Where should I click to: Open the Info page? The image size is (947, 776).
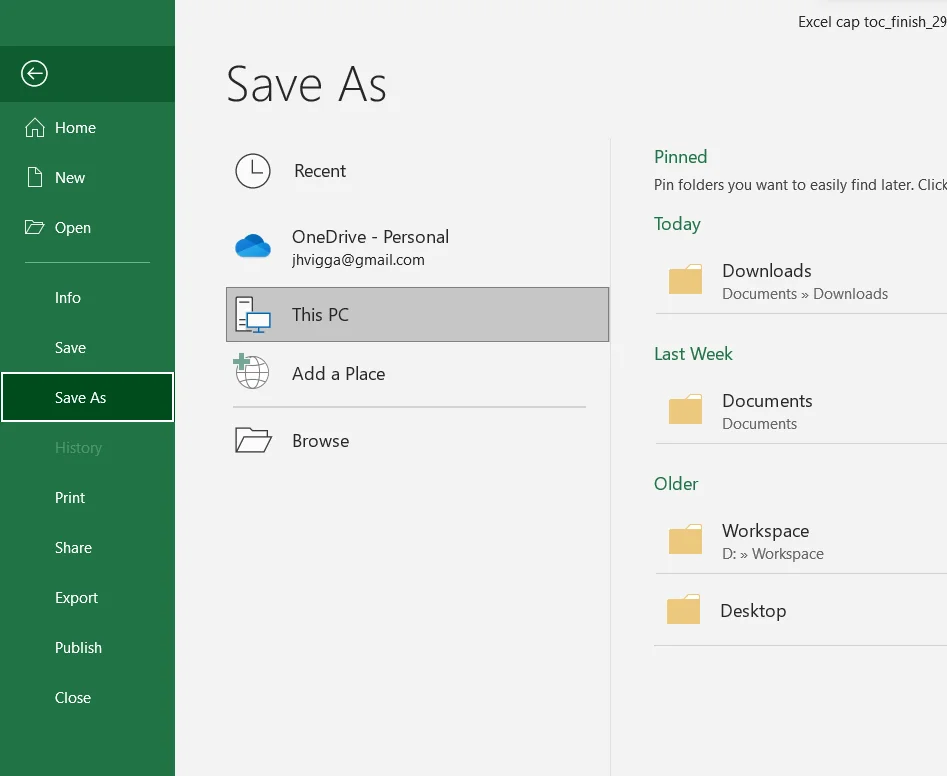point(88,298)
